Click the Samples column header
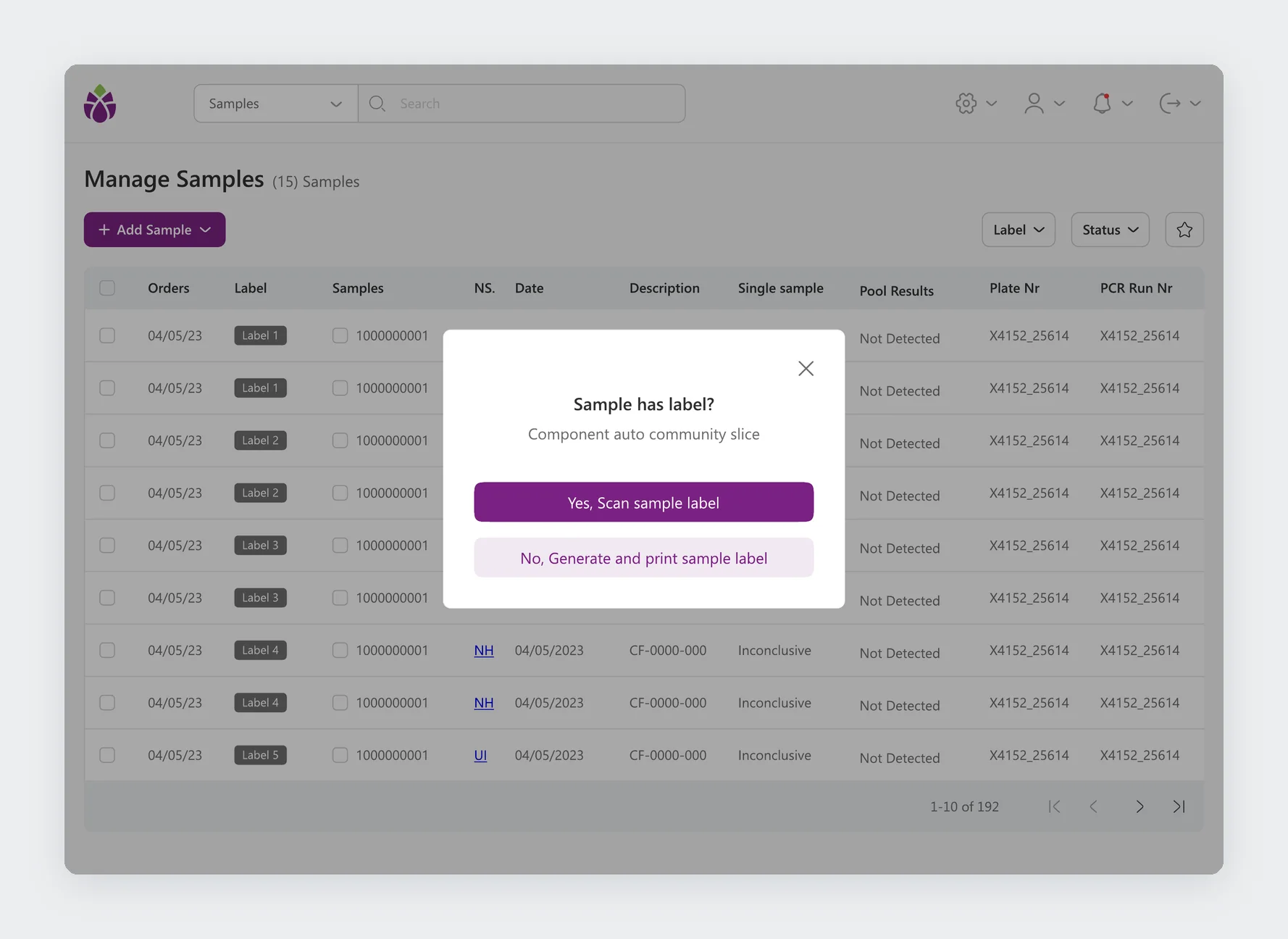1288x939 pixels. 358,288
